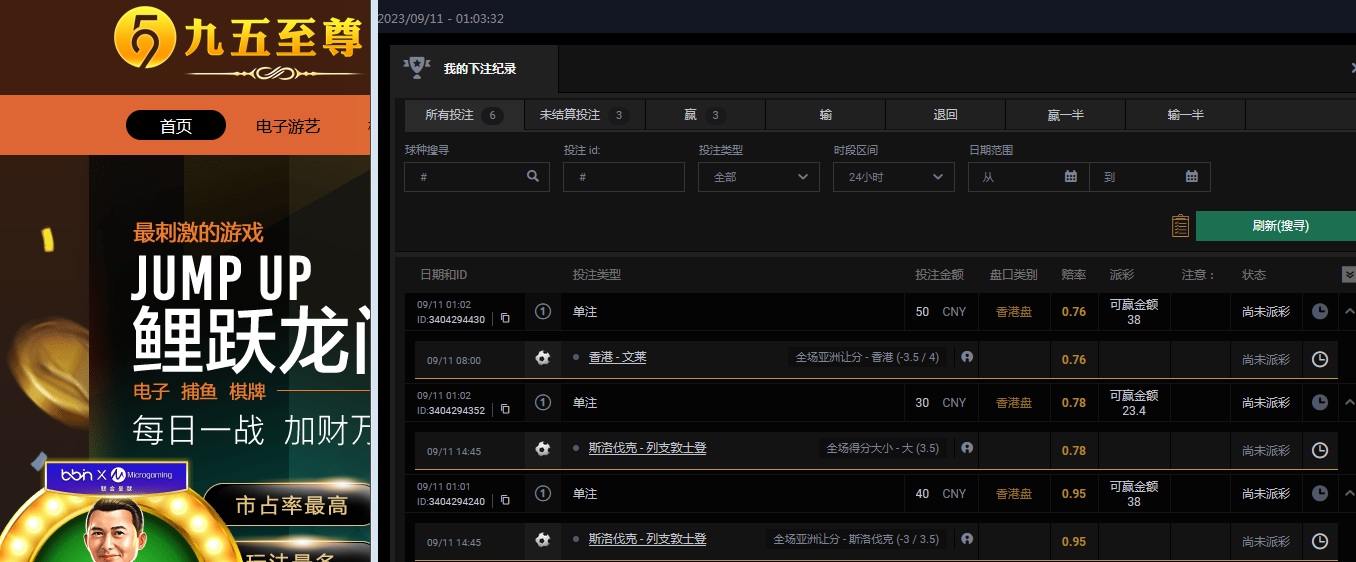Click 全场亚洲让分 - 斯洛伐克 (-3 / 3.5) label
The height and width of the screenshot is (562, 1356).
[x=856, y=539]
